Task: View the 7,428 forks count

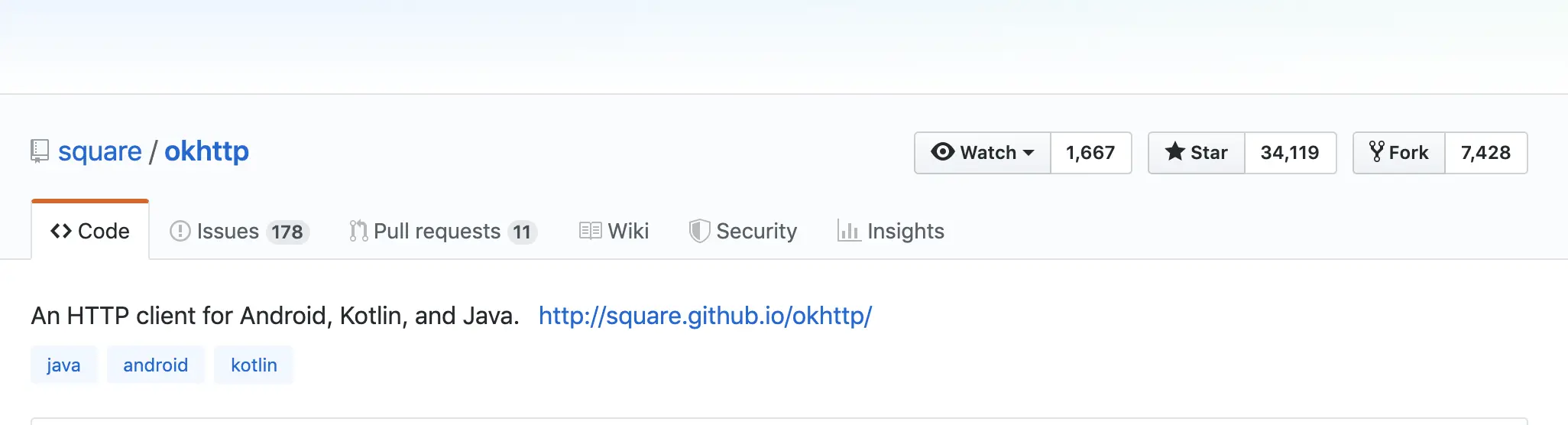Action: [x=1486, y=153]
